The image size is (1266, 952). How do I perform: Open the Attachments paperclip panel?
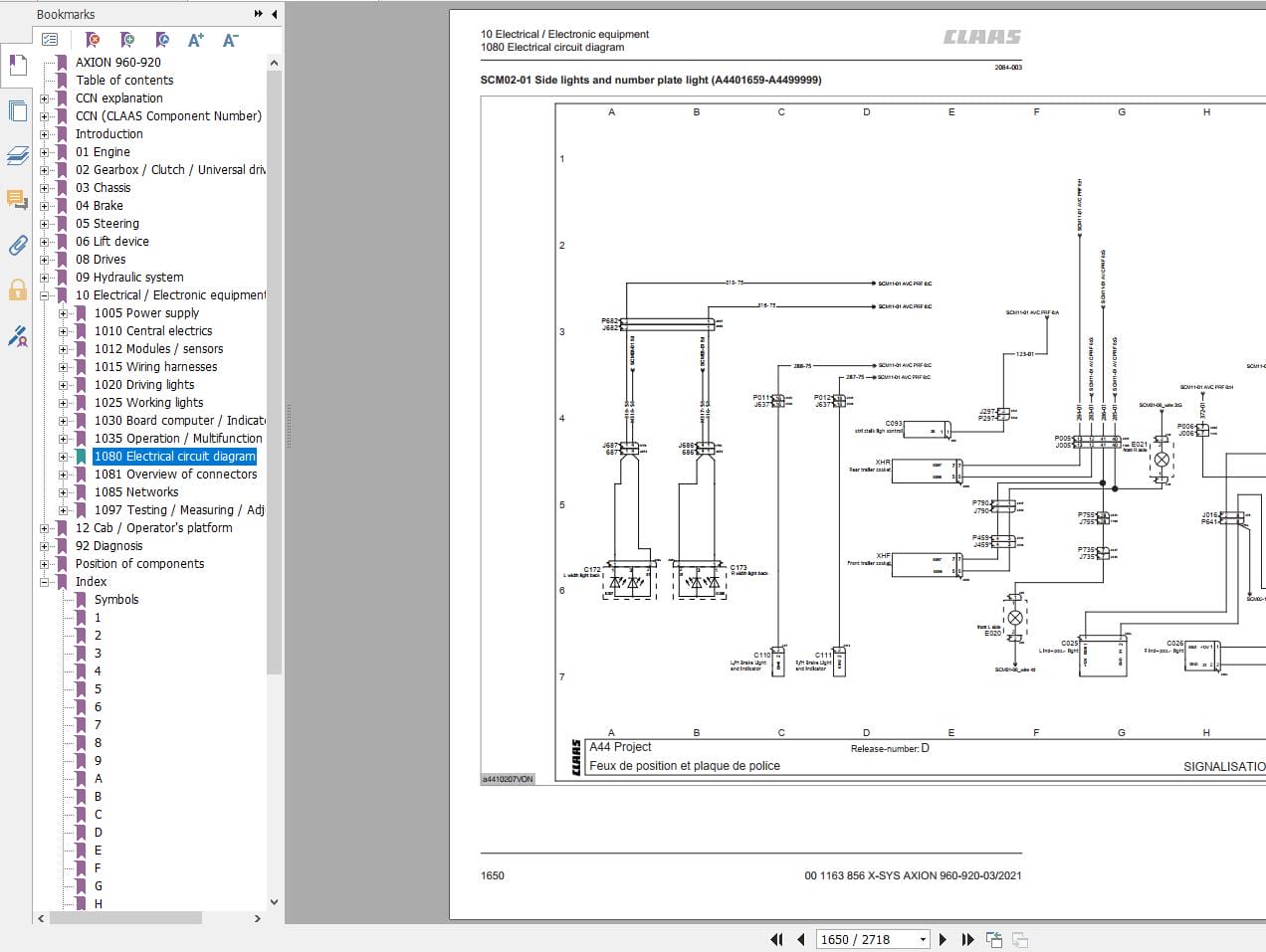pyautogui.click(x=17, y=245)
